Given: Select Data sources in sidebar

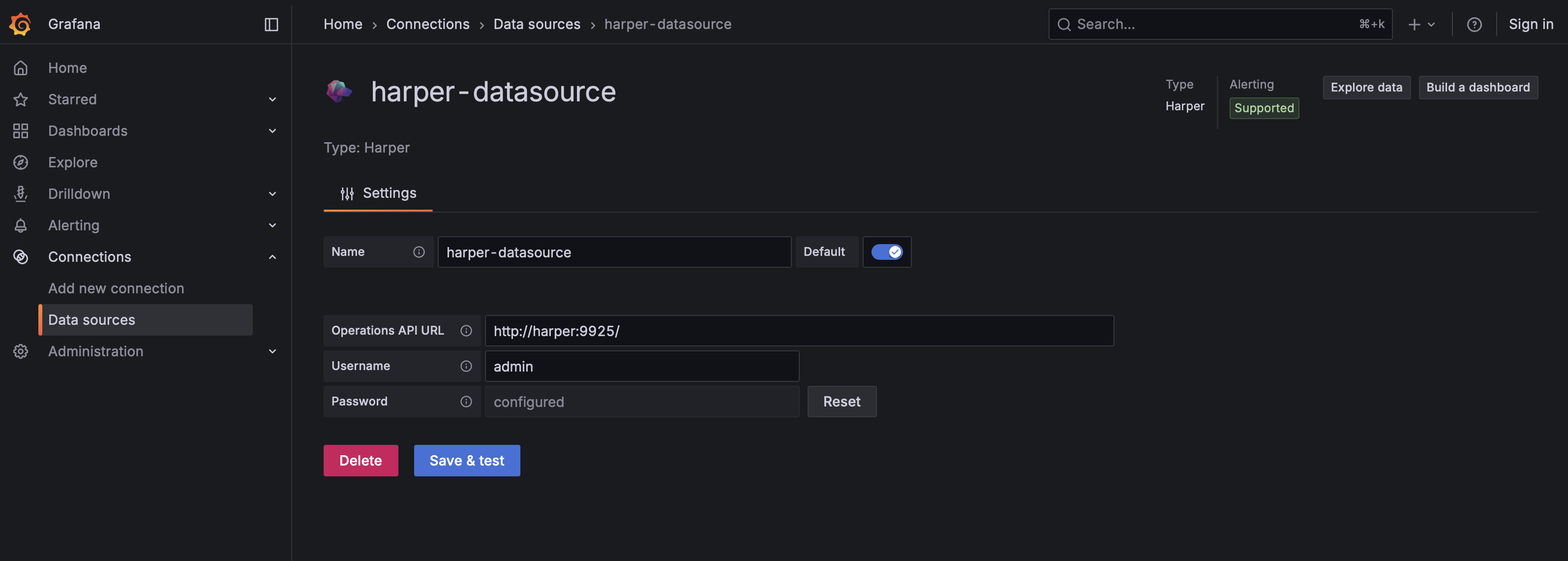Looking at the screenshot, I should tap(146, 320).
